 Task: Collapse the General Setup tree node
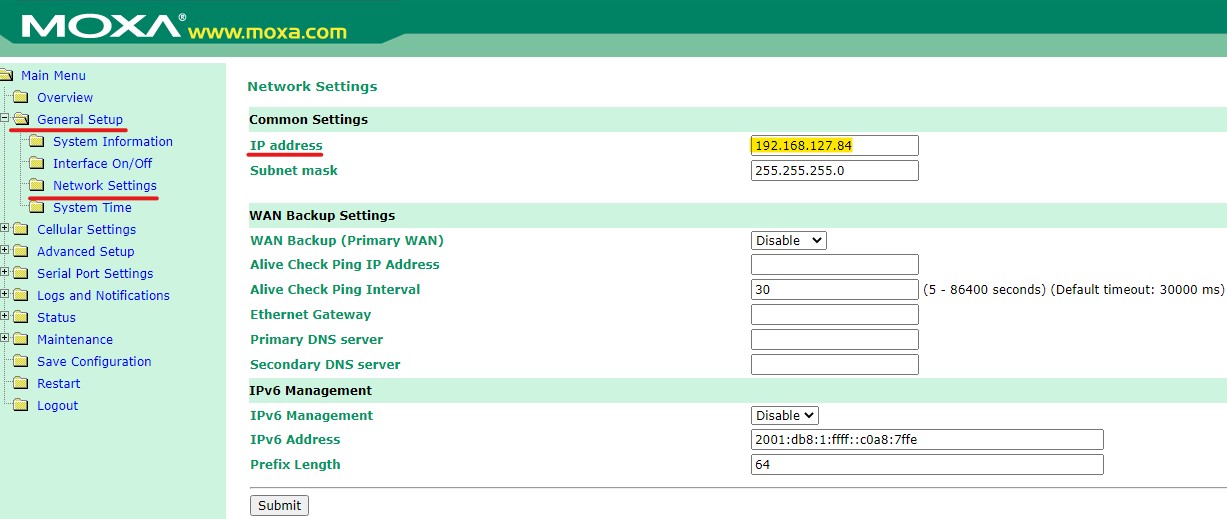[x=5, y=119]
